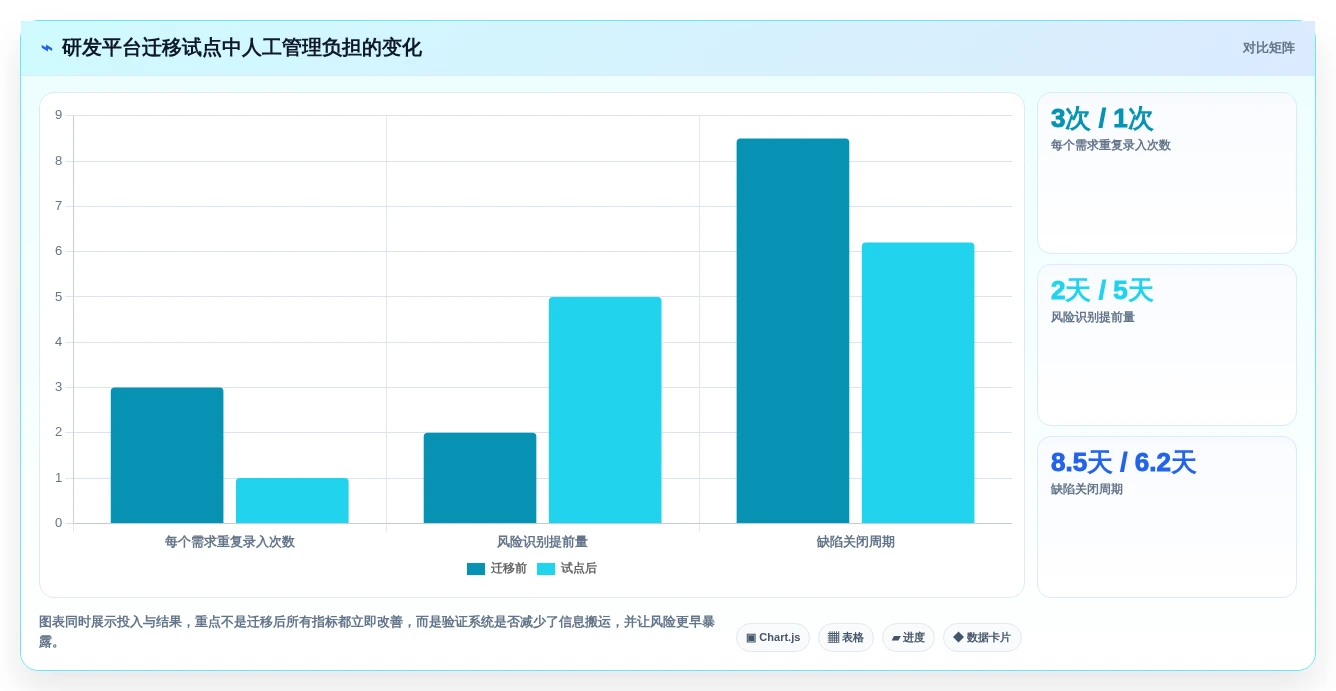
Task: Select the 进度 tag chip
Action: [908, 637]
